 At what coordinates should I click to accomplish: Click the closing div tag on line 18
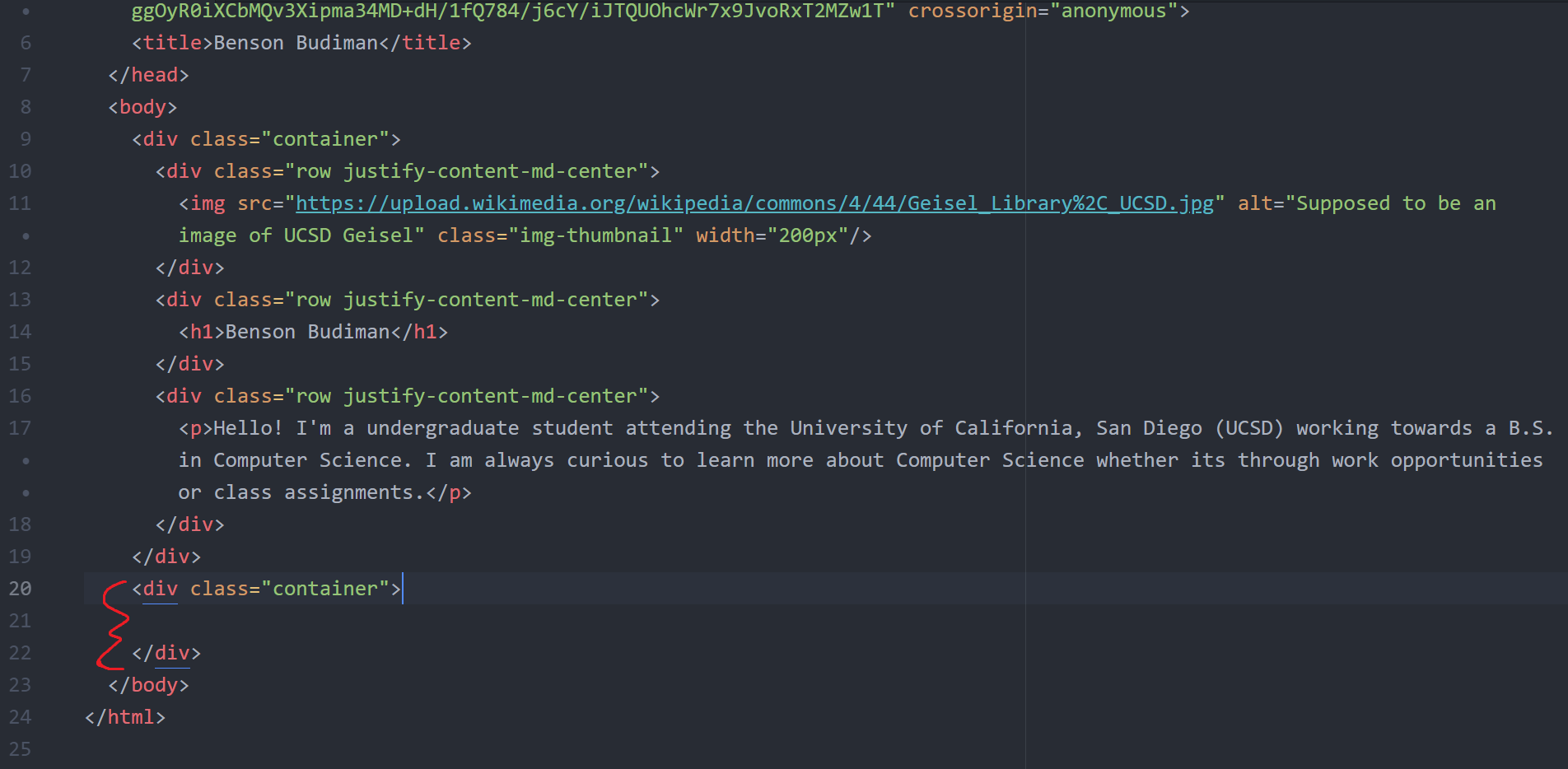[x=189, y=524]
